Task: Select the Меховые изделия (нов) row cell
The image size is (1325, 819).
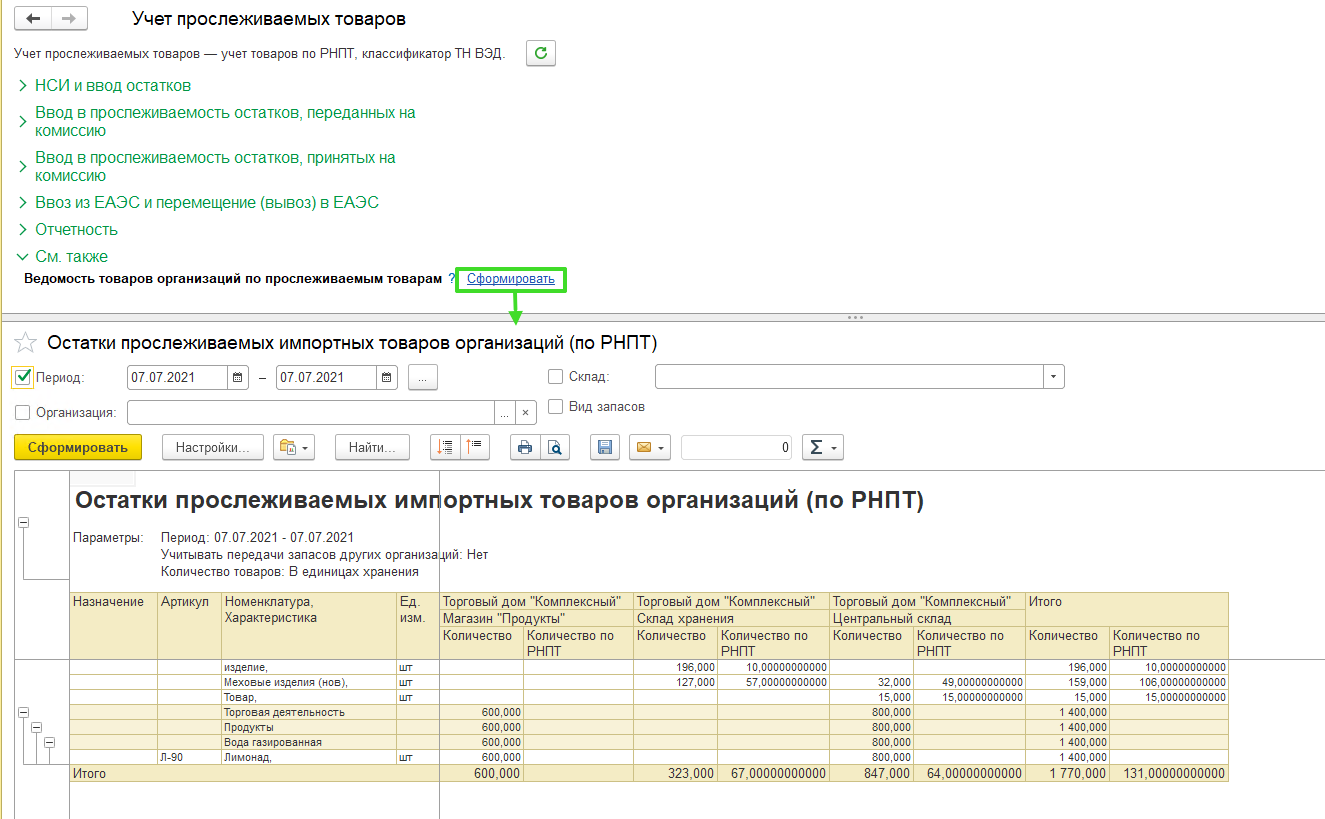Action: point(309,682)
